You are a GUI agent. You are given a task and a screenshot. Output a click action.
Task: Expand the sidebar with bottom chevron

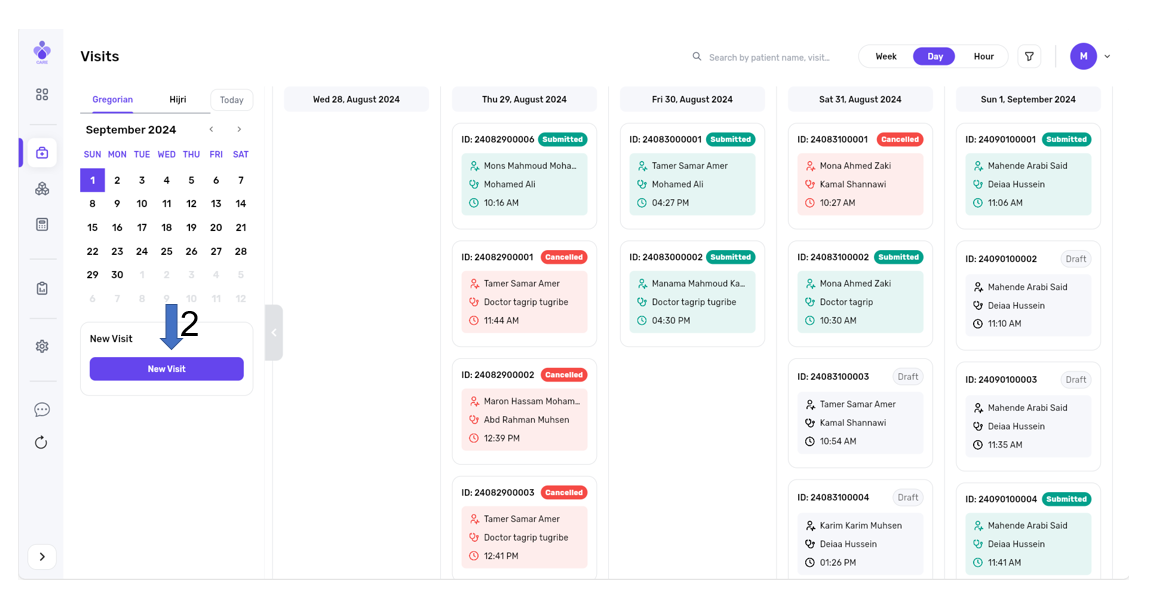pyautogui.click(x=42, y=557)
